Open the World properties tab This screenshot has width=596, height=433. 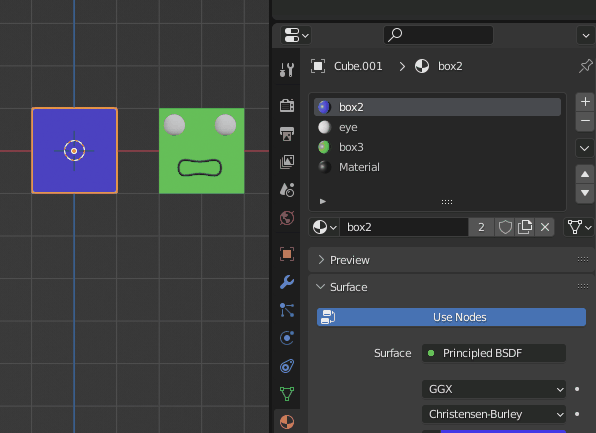point(287,218)
